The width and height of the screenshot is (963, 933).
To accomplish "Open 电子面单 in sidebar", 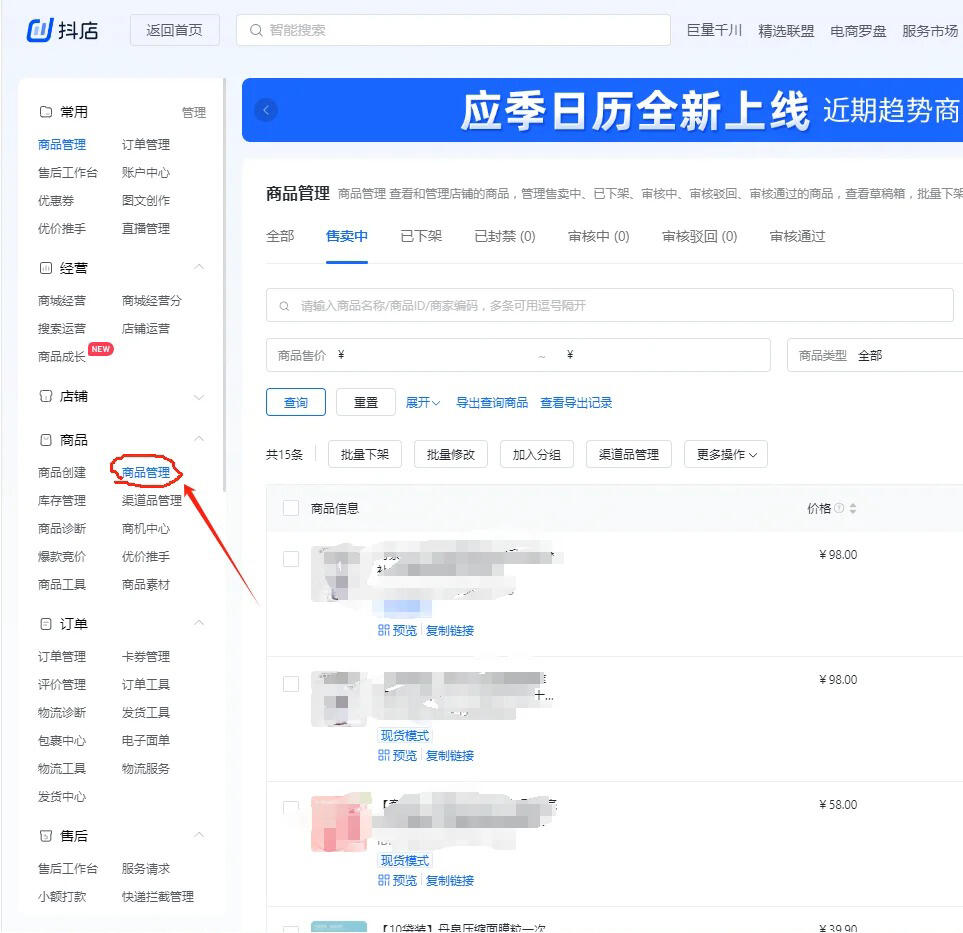I will [146, 740].
